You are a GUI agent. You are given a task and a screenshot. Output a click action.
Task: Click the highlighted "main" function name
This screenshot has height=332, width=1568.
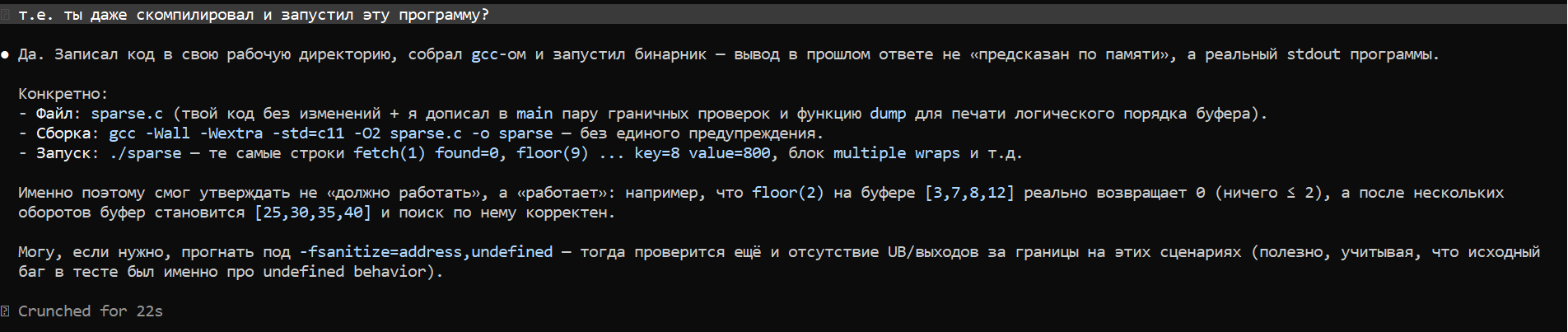click(534, 114)
